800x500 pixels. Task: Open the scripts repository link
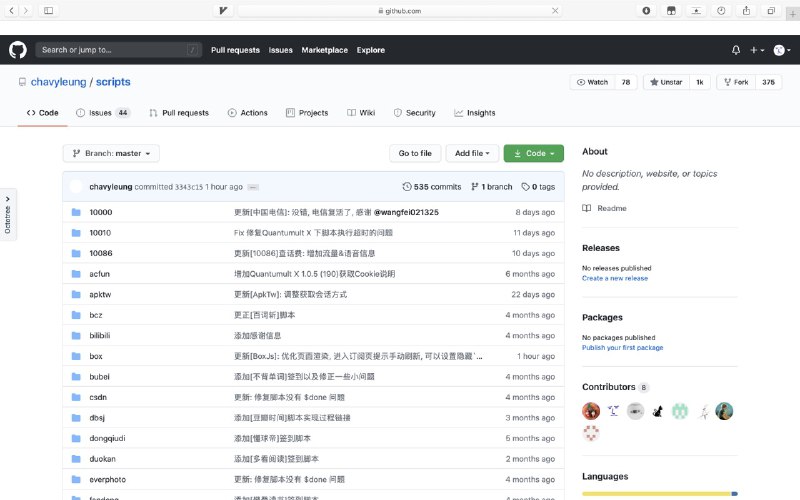113,82
